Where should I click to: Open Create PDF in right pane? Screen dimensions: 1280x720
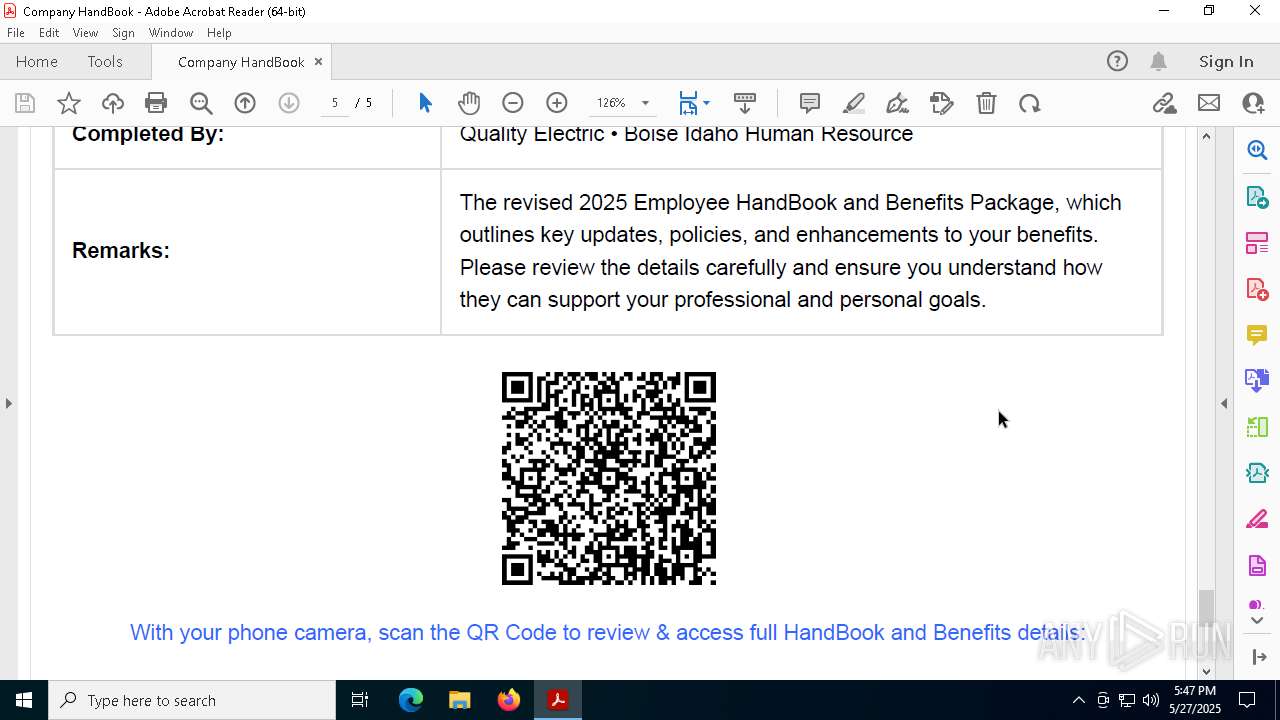1257,289
